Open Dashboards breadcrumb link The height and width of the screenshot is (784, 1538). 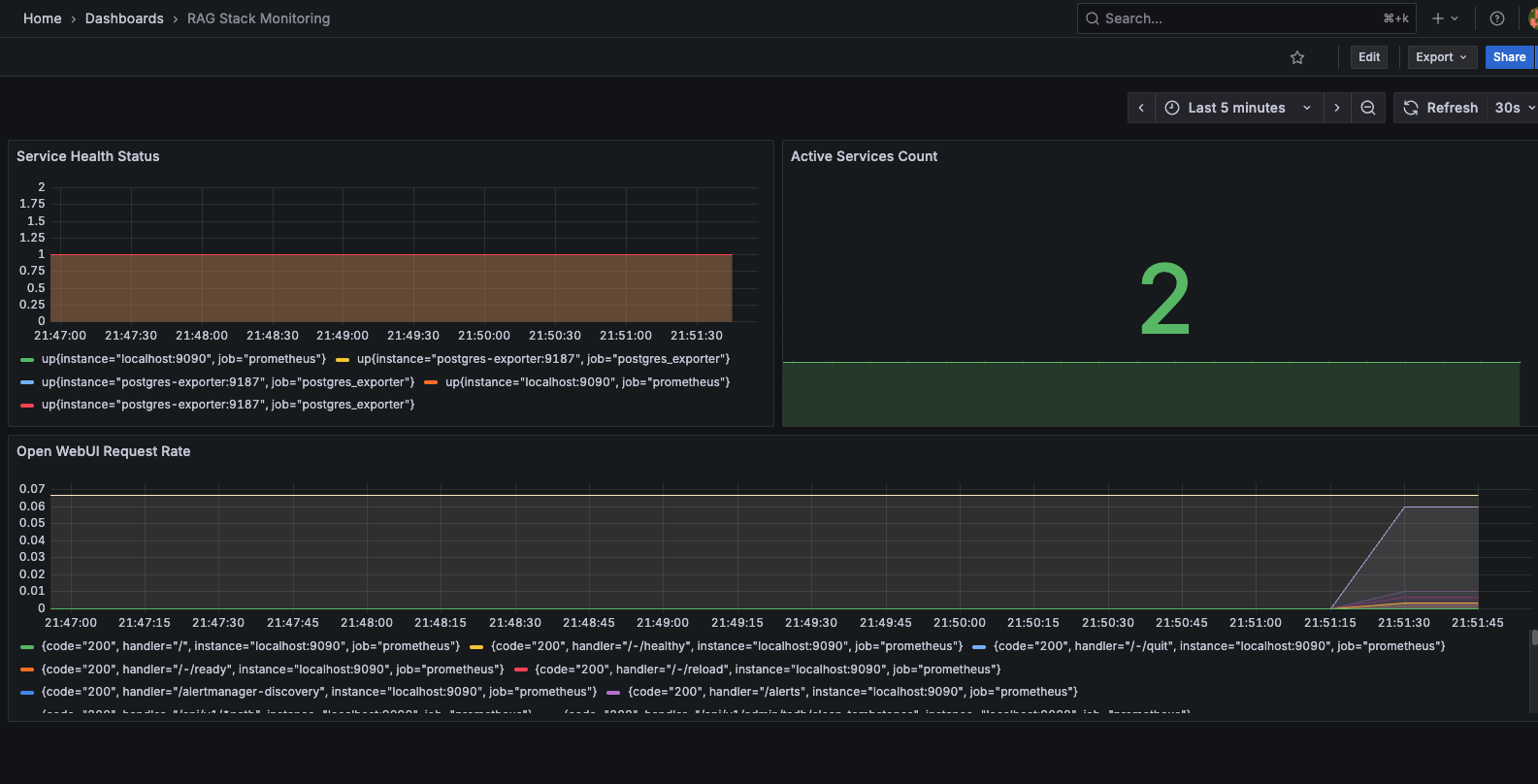(x=124, y=18)
